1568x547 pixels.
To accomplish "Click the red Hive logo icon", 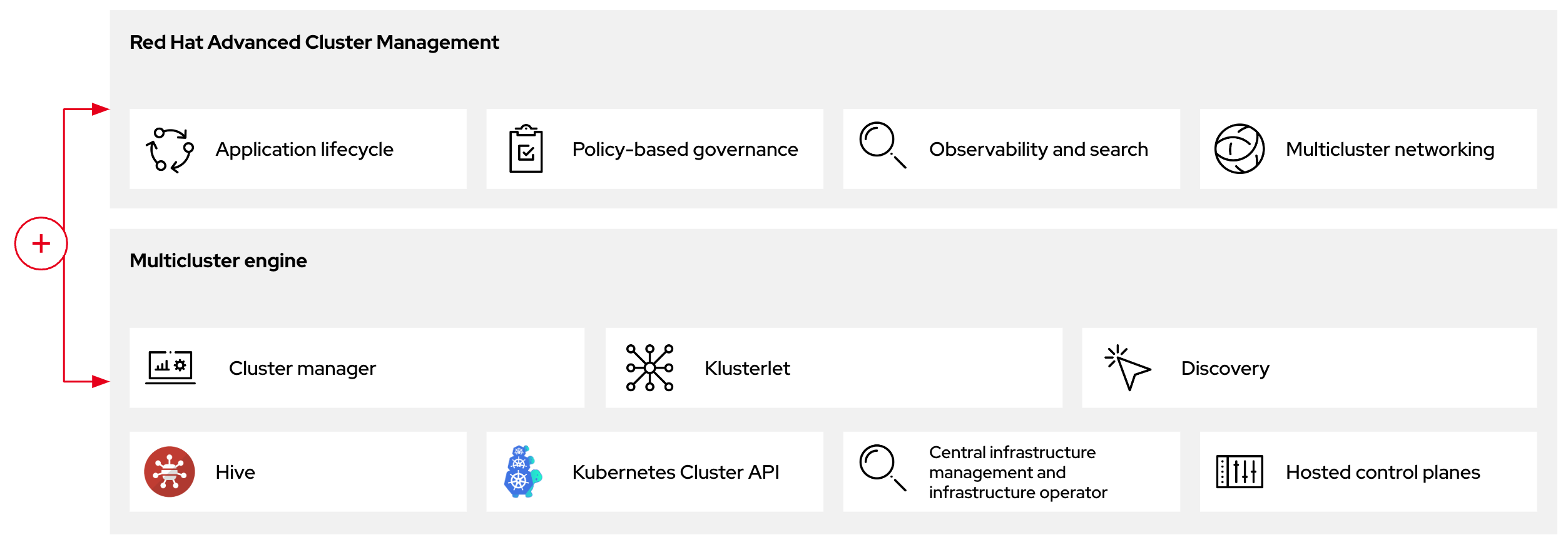I will click(x=169, y=472).
